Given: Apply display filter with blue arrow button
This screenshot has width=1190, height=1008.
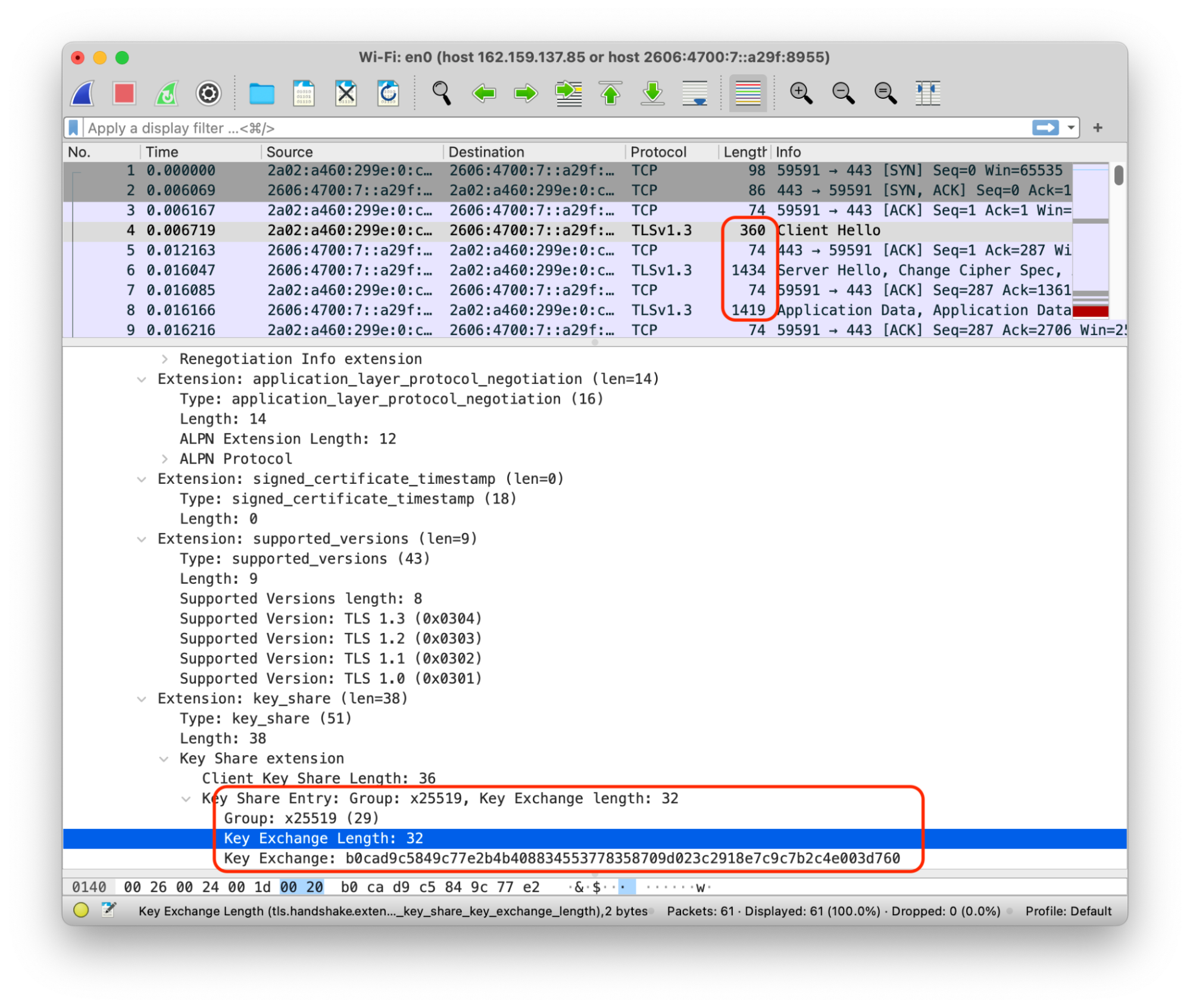Looking at the screenshot, I should (x=1045, y=128).
